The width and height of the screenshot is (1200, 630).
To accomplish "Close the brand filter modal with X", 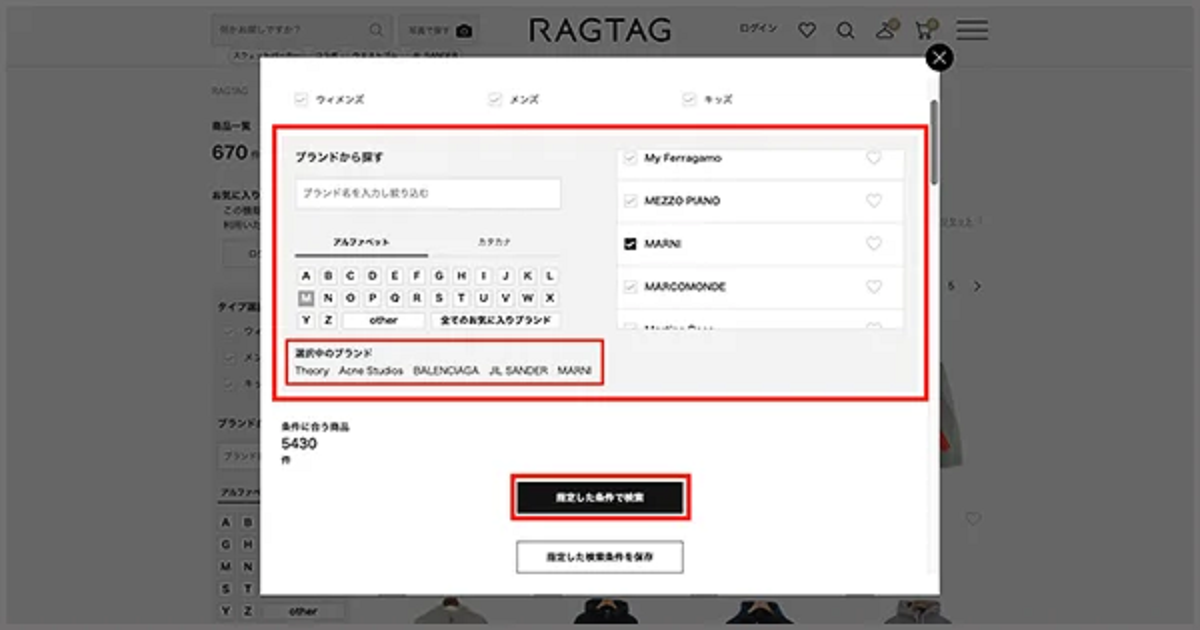I will 938,58.
